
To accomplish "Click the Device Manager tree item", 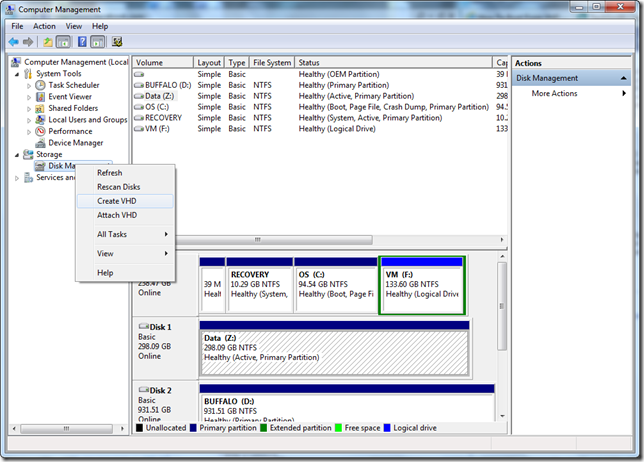I will pos(76,143).
